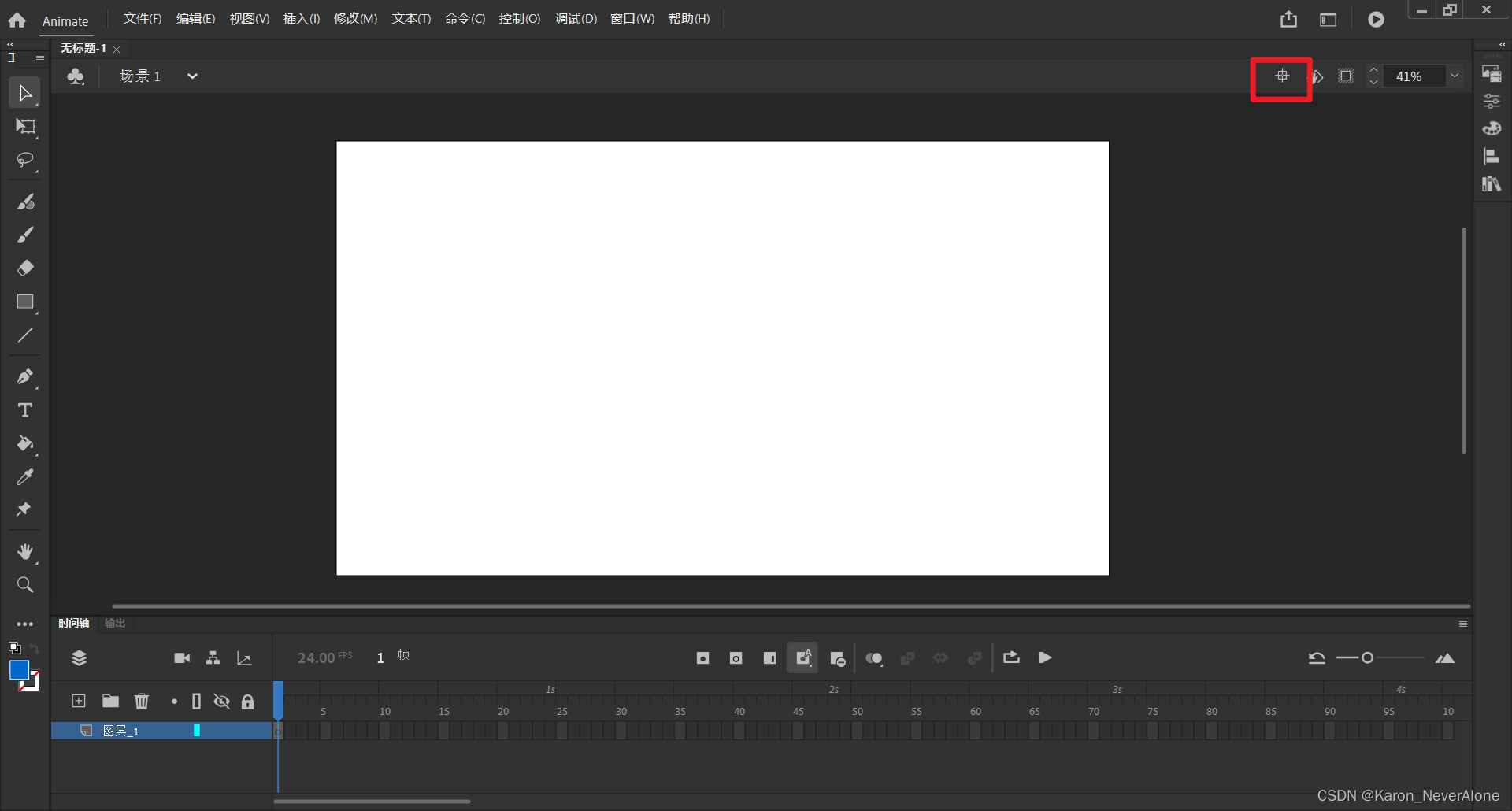Toggle onion skin
Screen dimensions: 1512x811
pyautogui.click(x=874, y=658)
